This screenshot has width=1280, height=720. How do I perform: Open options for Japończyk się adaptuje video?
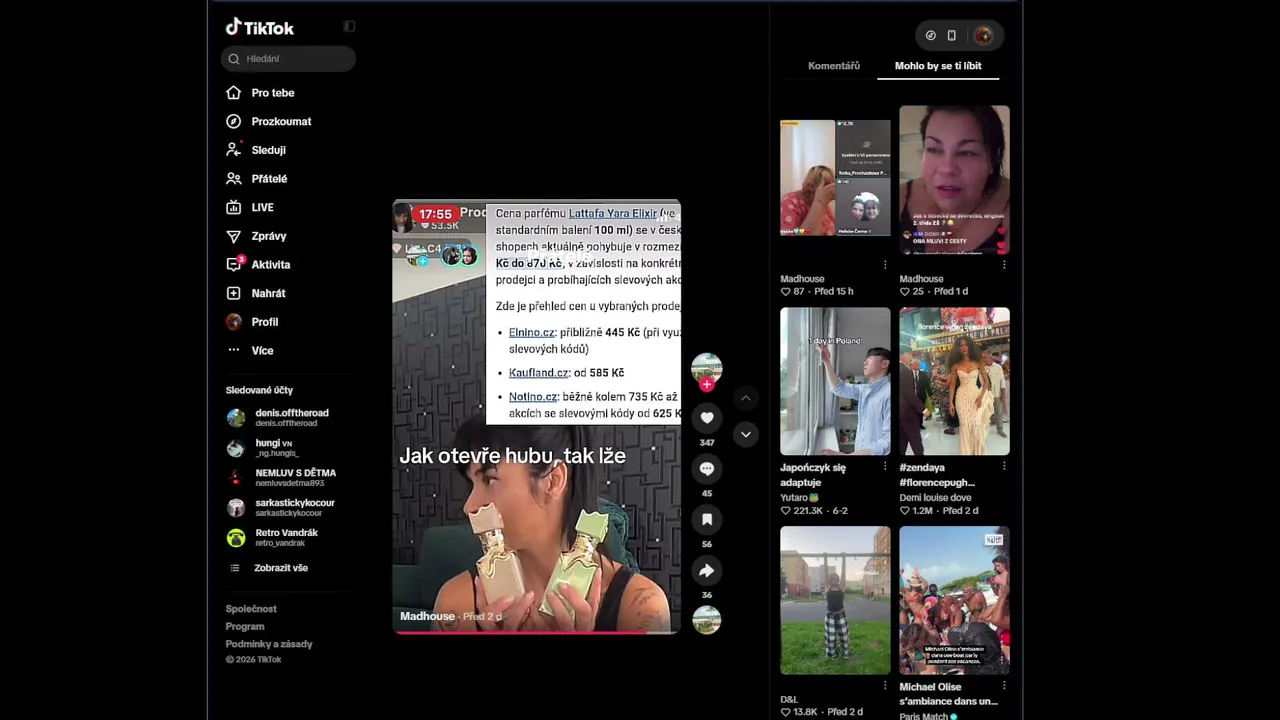(885, 467)
